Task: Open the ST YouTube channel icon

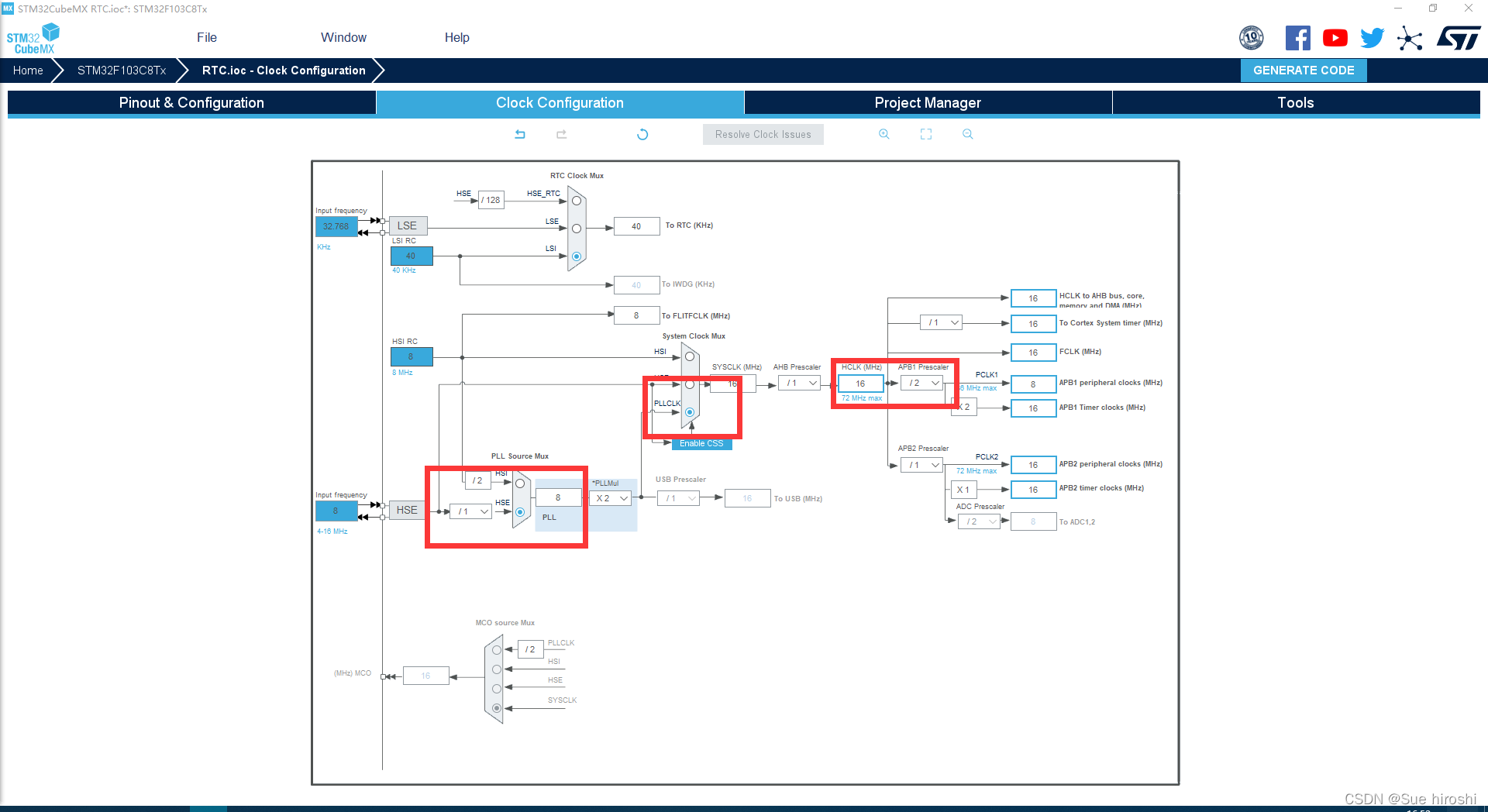Action: coord(1335,38)
